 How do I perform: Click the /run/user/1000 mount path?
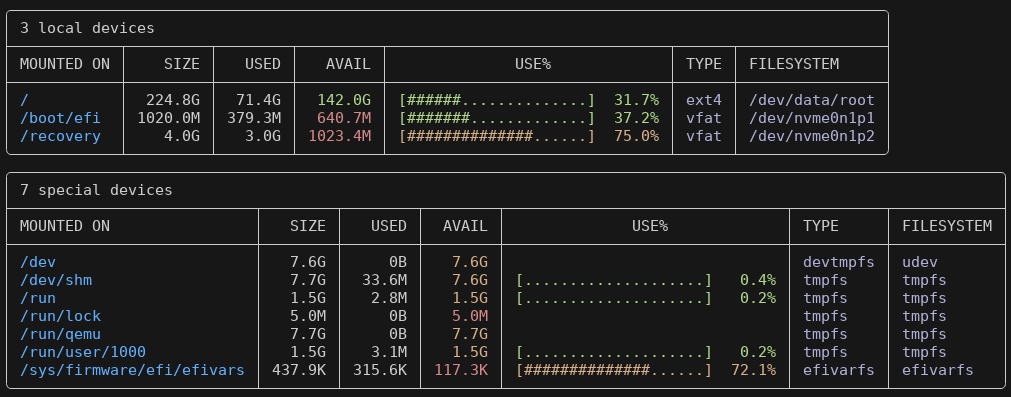click(x=83, y=353)
